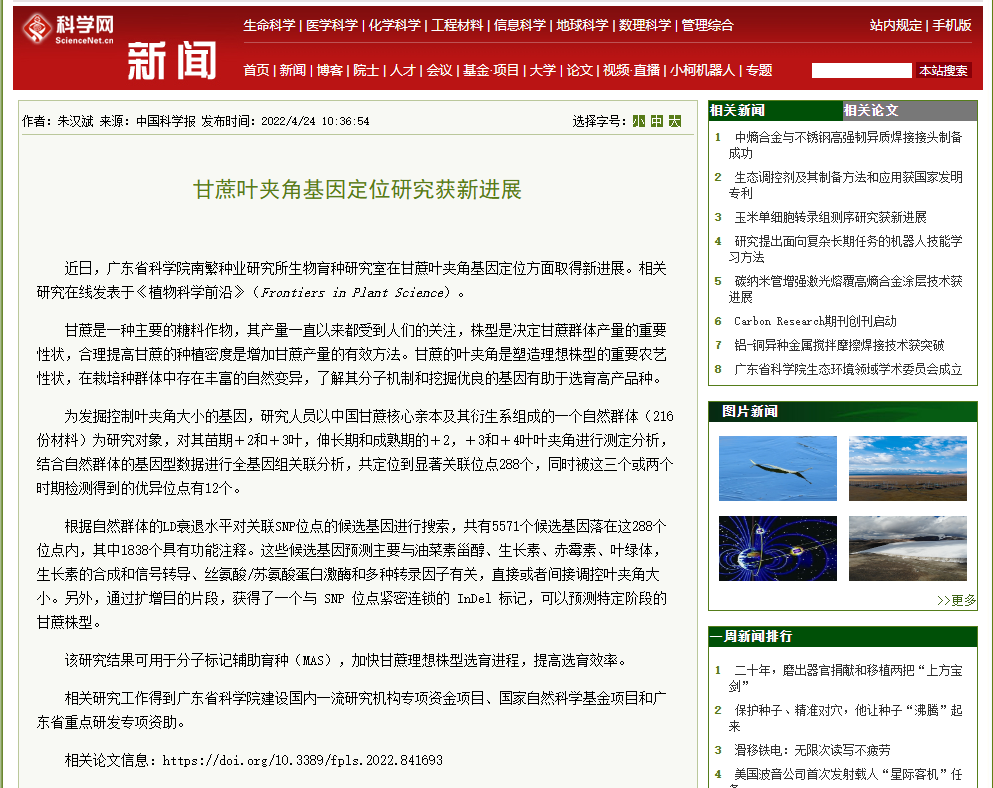Switch to the 相关新闻 tab
This screenshot has height=788, width=993.
tap(776, 110)
